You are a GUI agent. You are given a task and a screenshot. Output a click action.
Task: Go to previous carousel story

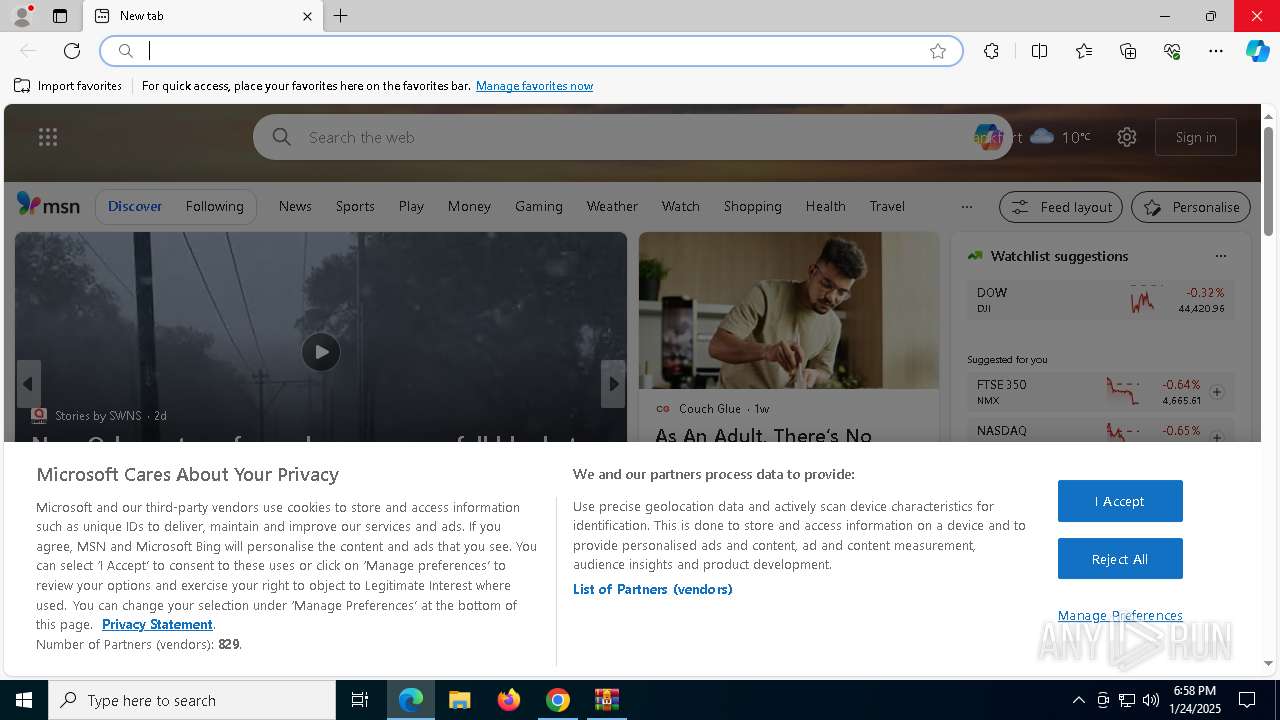tap(28, 384)
